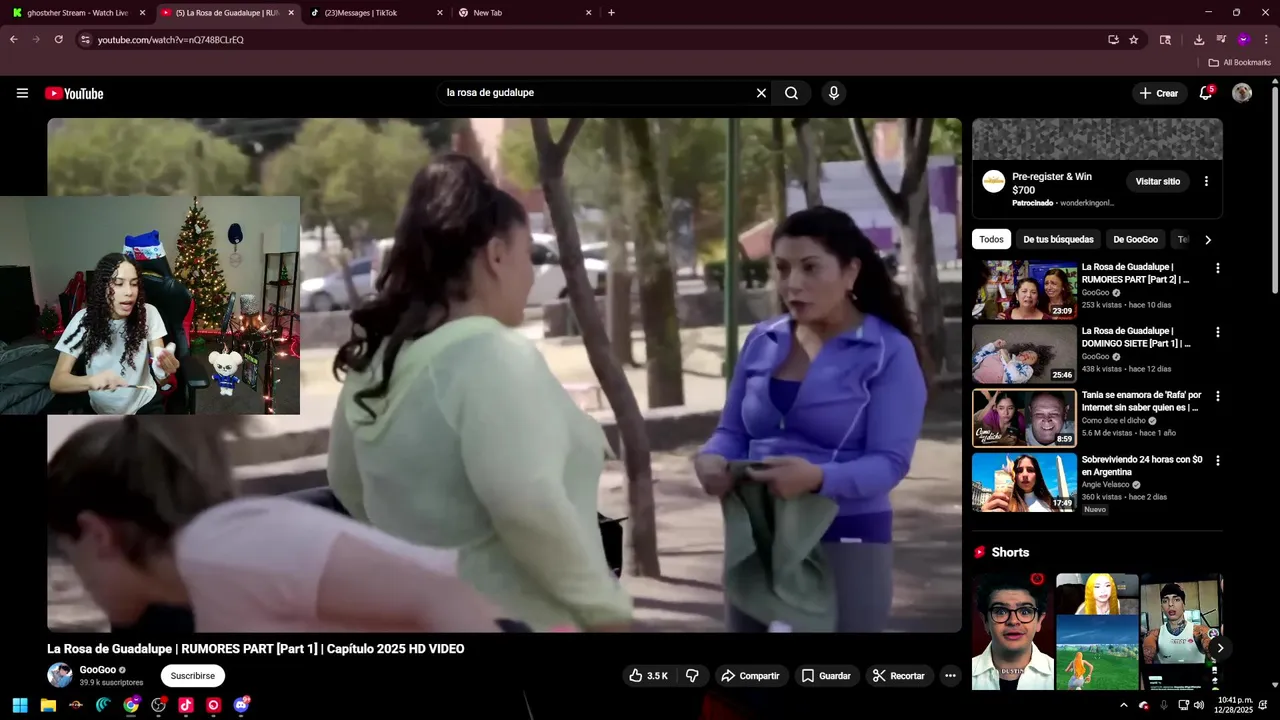Play DOMINGO SIETE Part 1 thumbnail
This screenshot has height=720, width=1280.
point(1024,354)
